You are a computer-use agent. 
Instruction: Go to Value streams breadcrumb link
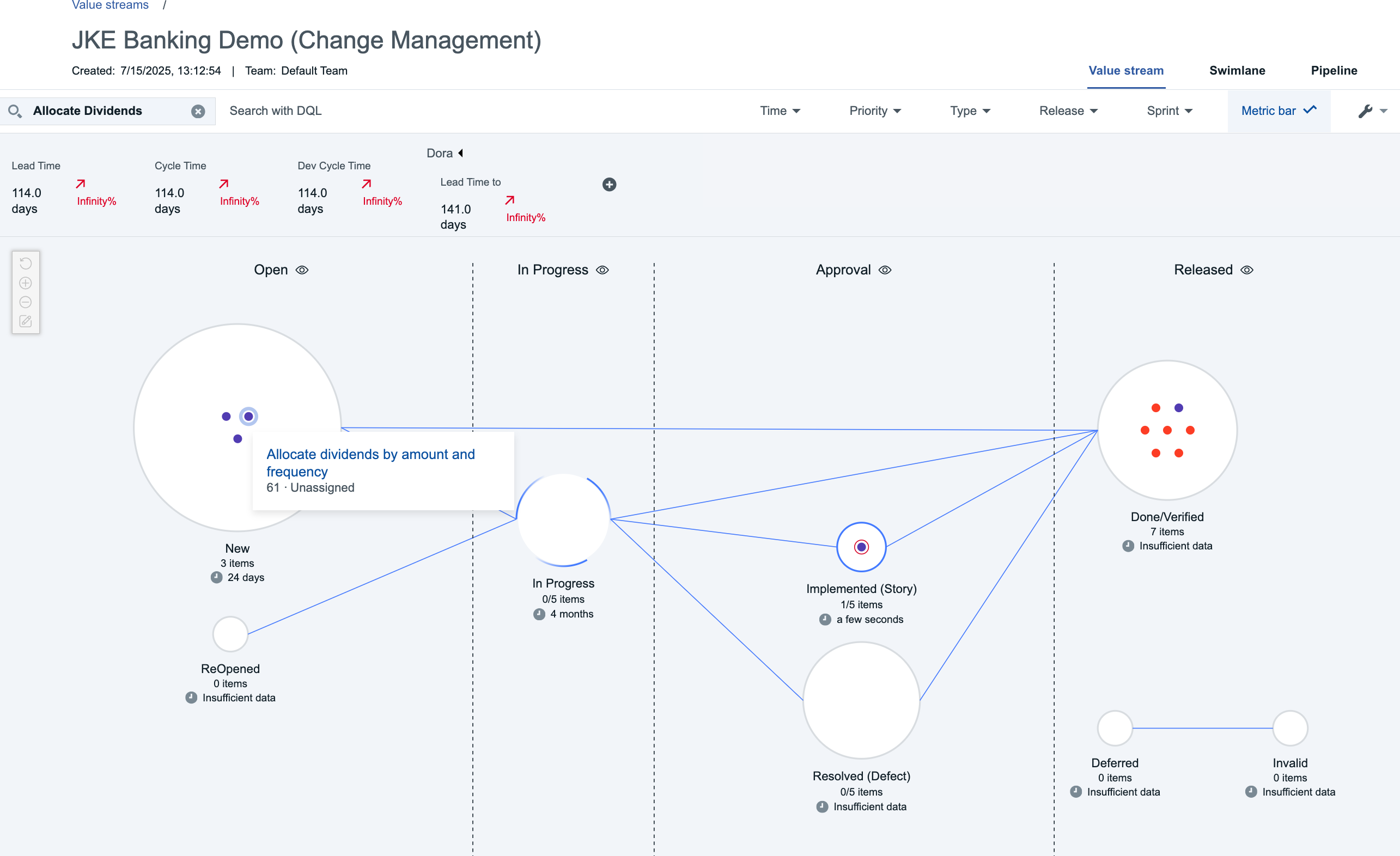coord(110,5)
